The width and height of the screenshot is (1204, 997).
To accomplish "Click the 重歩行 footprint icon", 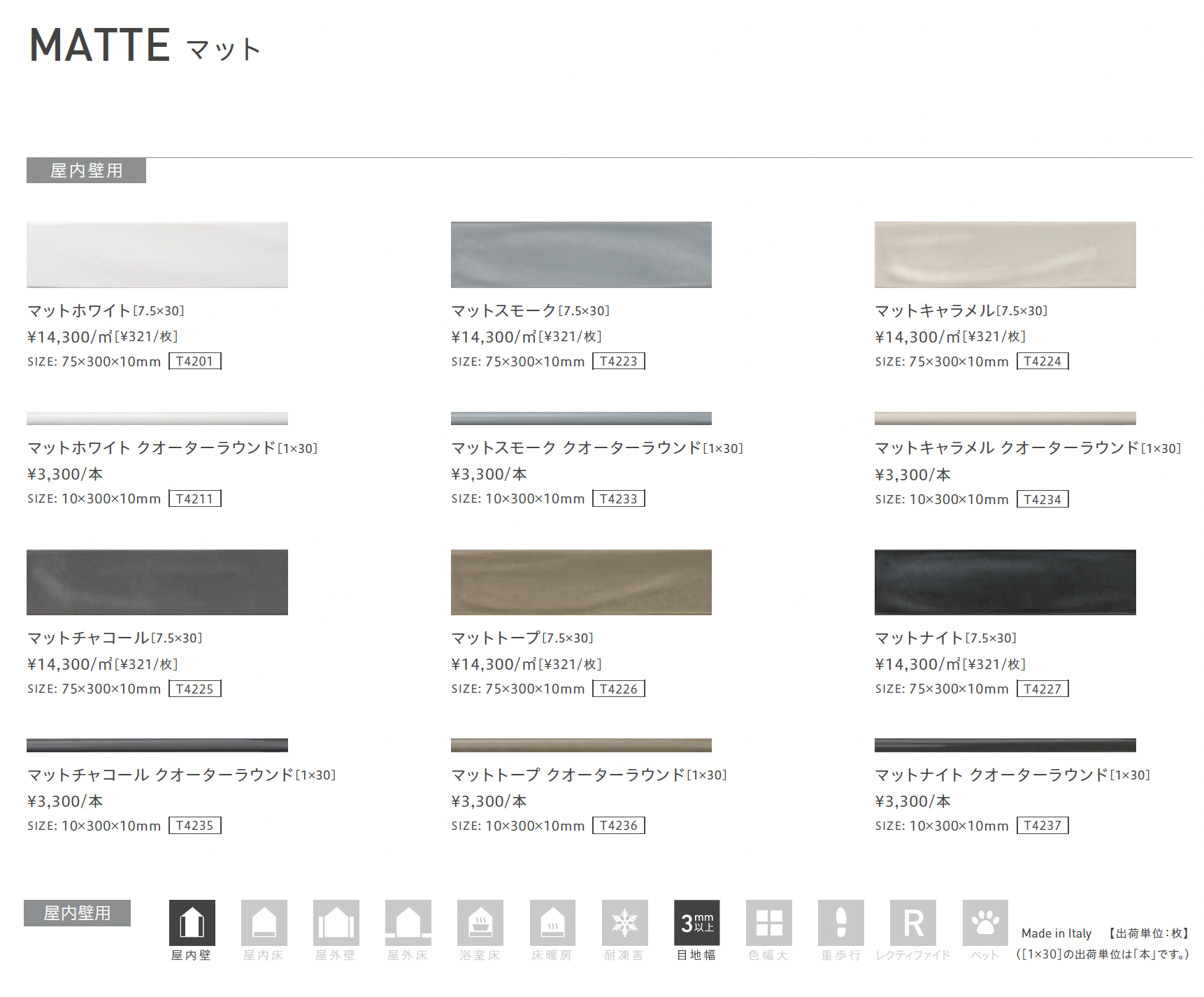I will coord(840,922).
